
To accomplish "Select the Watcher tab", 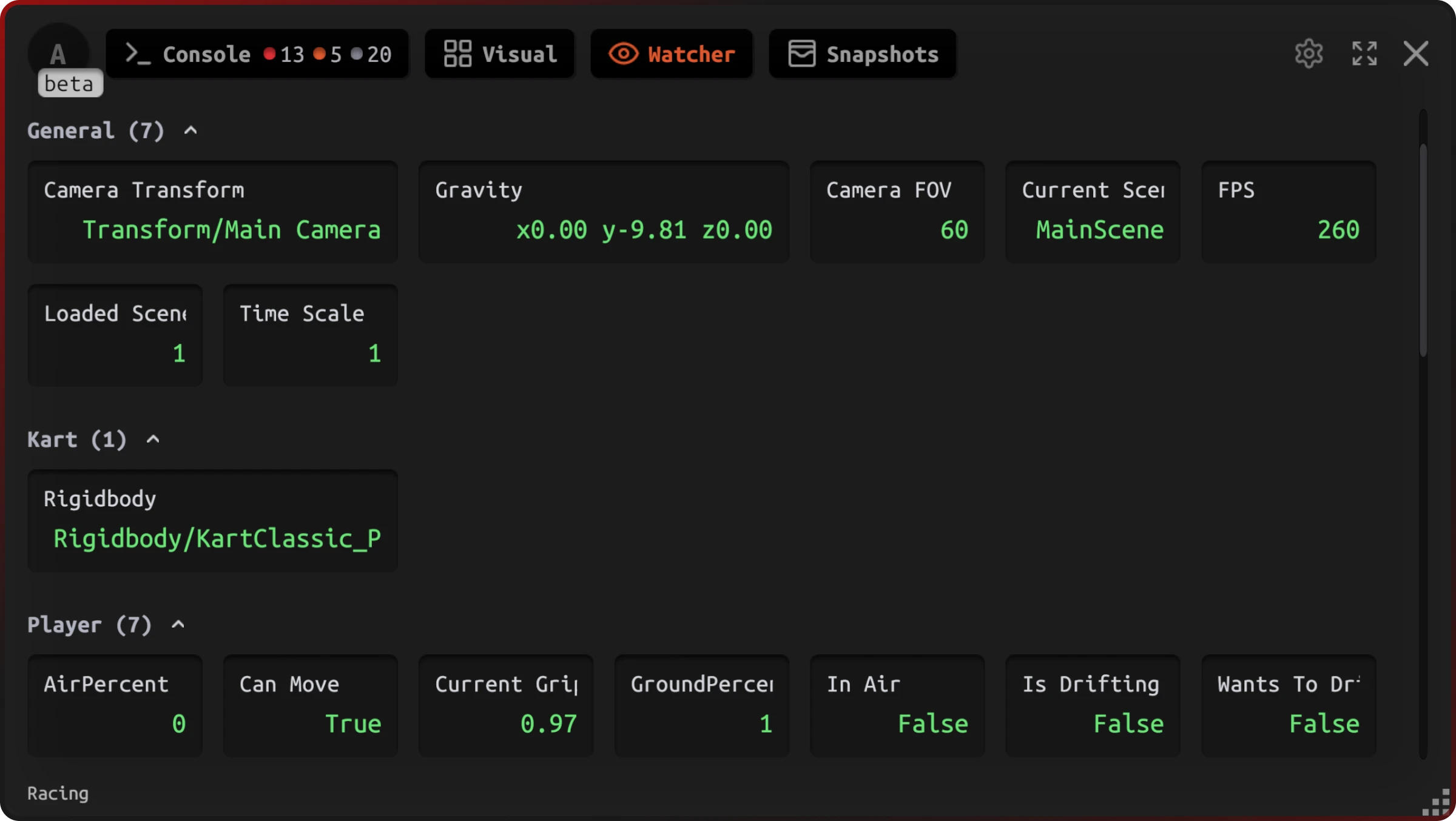I will click(672, 54).
